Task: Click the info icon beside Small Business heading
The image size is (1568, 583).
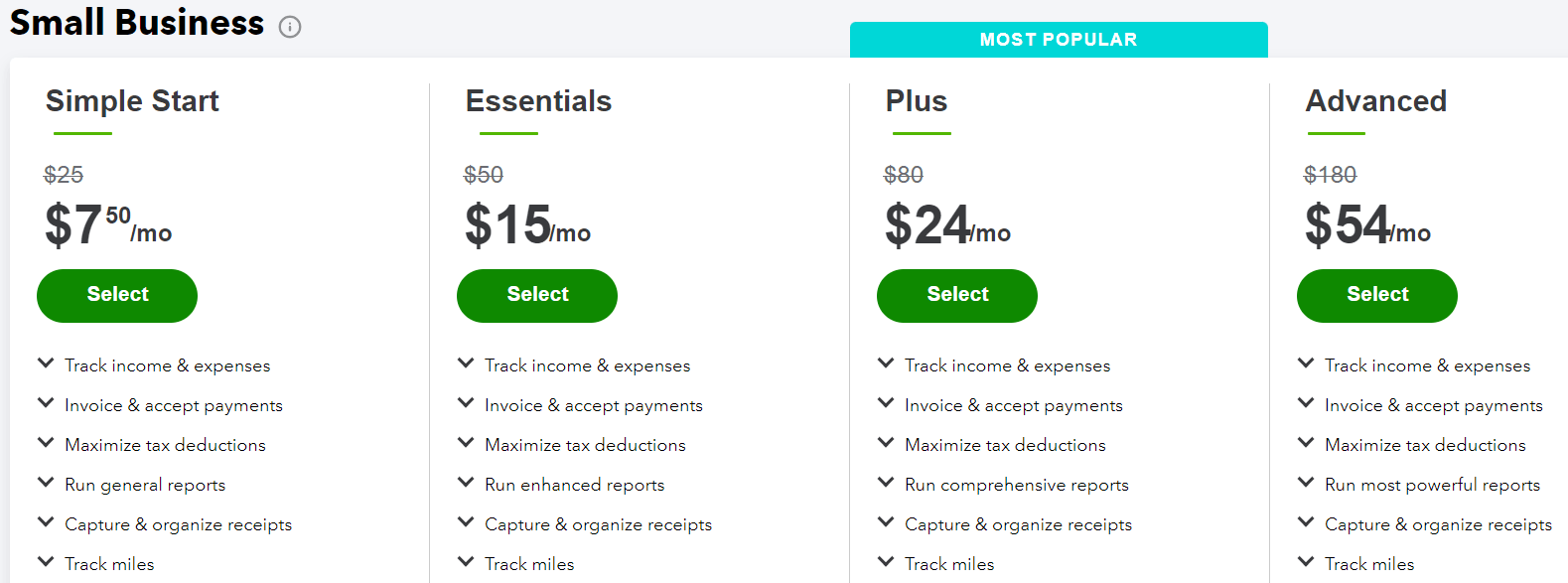Action: [x=288, y=27]
